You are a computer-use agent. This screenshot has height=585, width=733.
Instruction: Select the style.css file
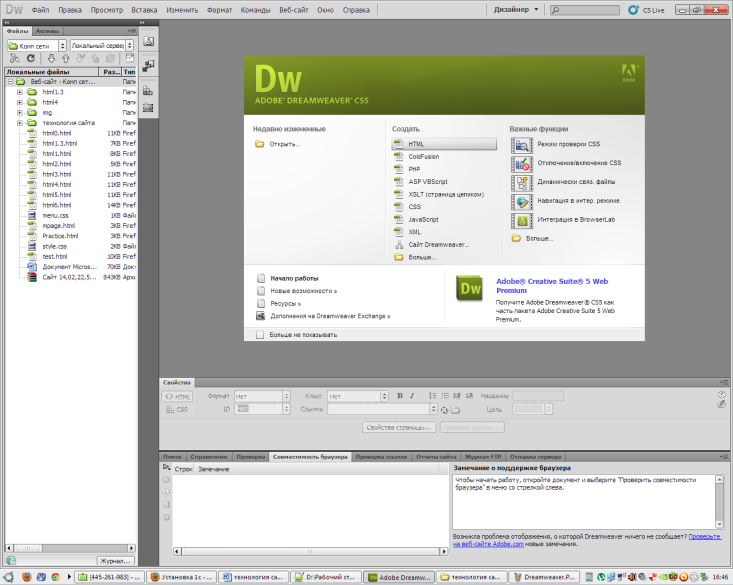point(55,246)
